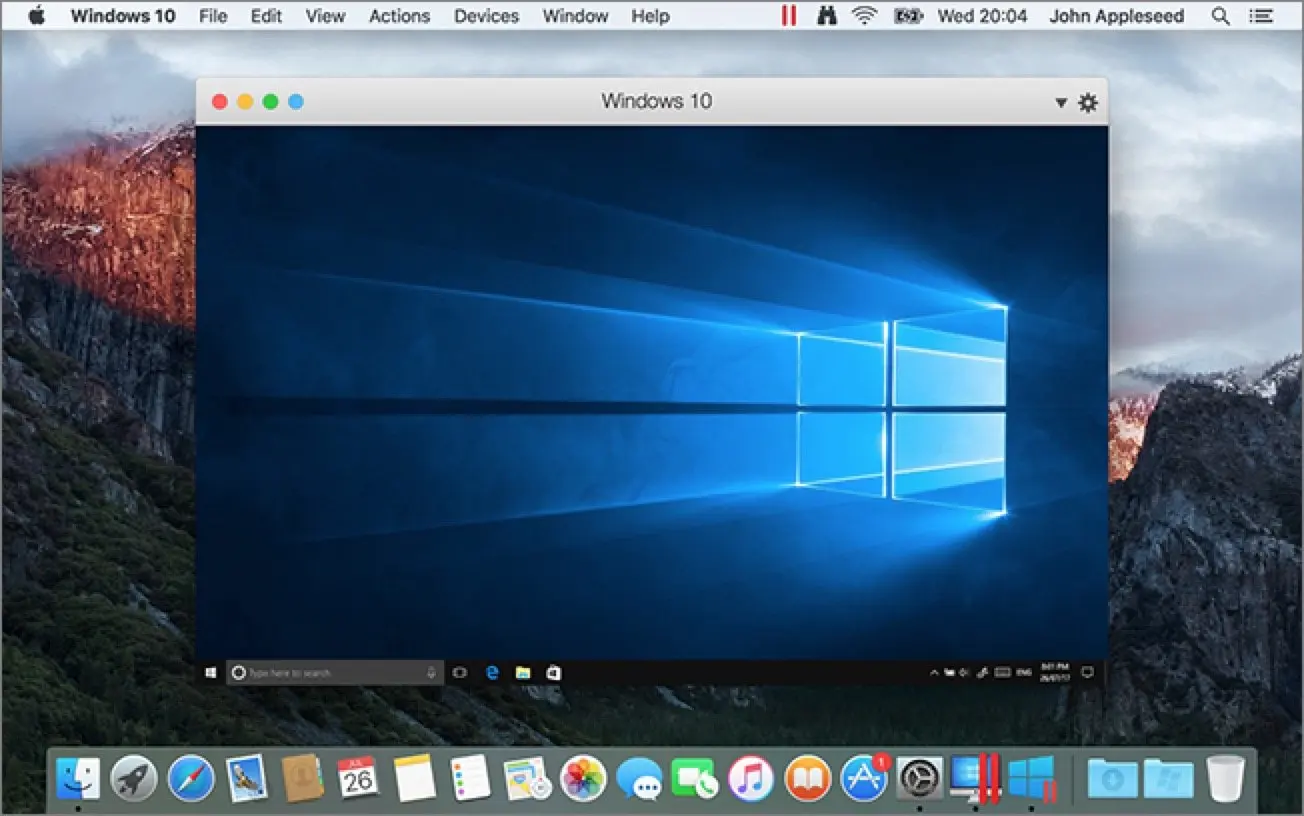1304x816 pixels.
Task: Click the microphone icon in Cortana search box
Action: tap(432, 673)
